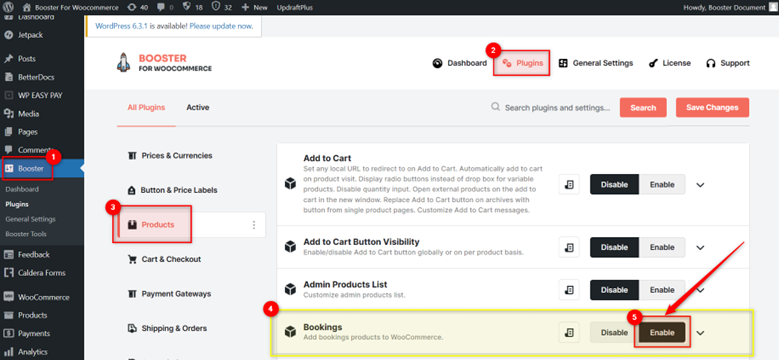
Task: Enable the Bookings module
Action: coord(662,332)
